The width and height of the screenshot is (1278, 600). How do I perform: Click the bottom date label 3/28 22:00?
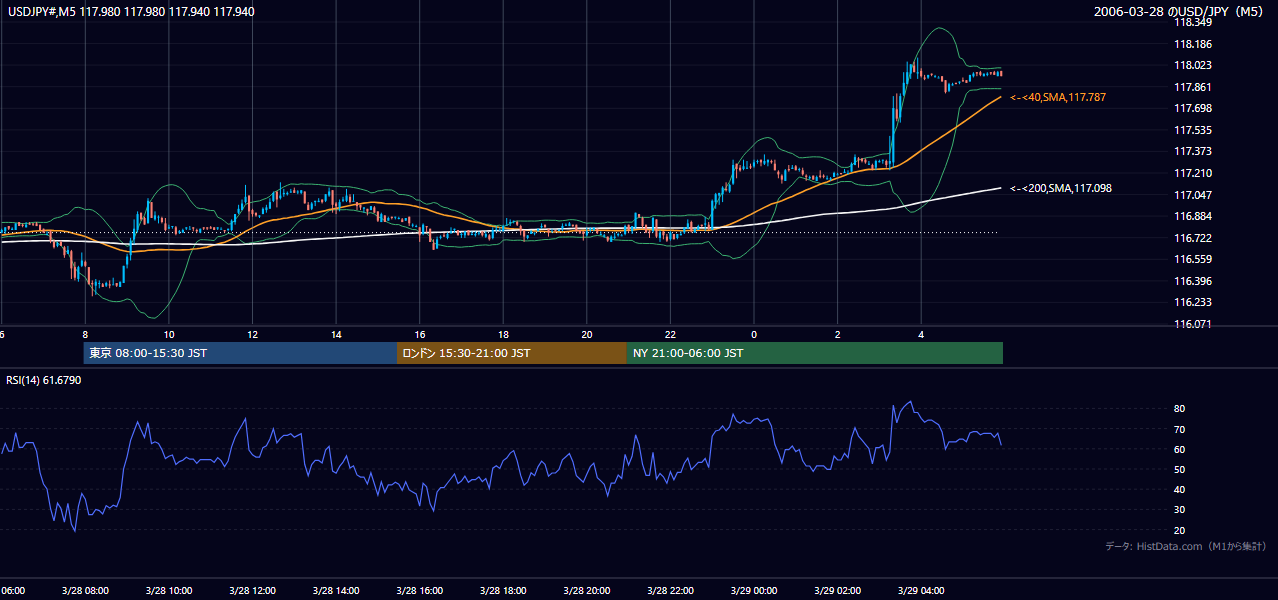[x=669, y=591]
